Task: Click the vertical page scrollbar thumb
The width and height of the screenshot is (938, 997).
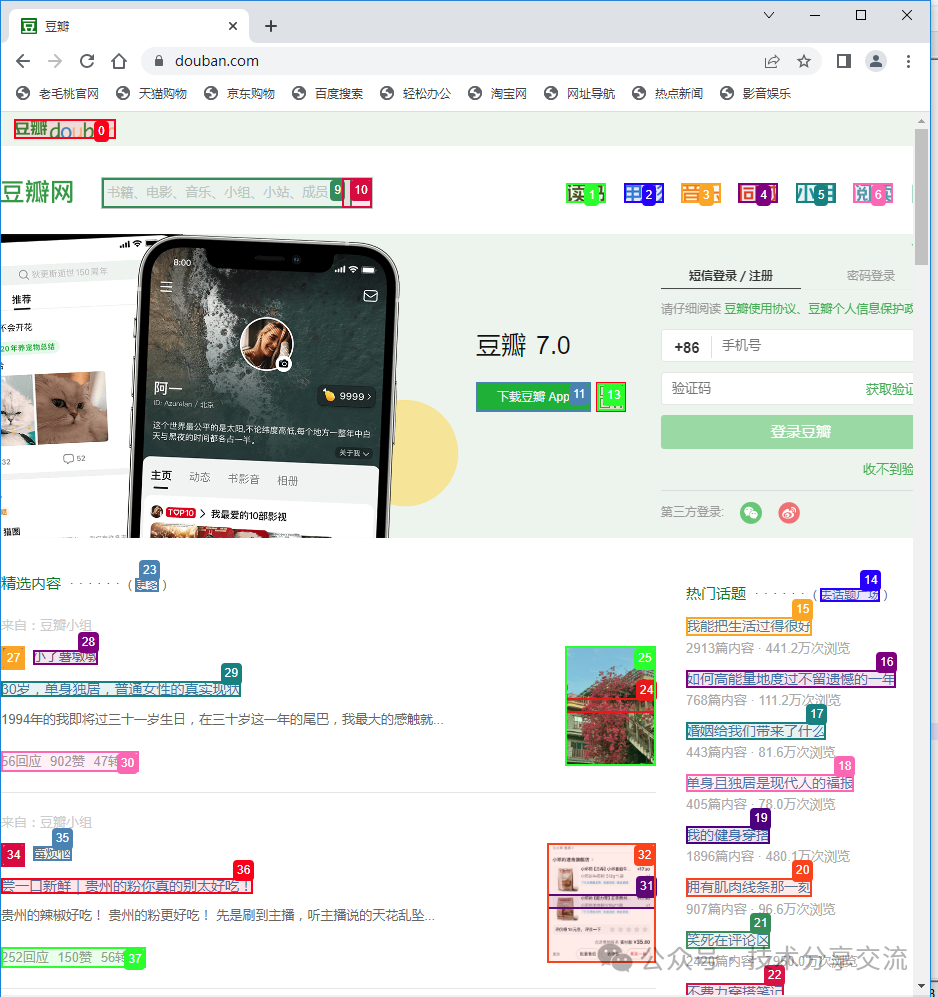Action: click(x=921, y=197)
